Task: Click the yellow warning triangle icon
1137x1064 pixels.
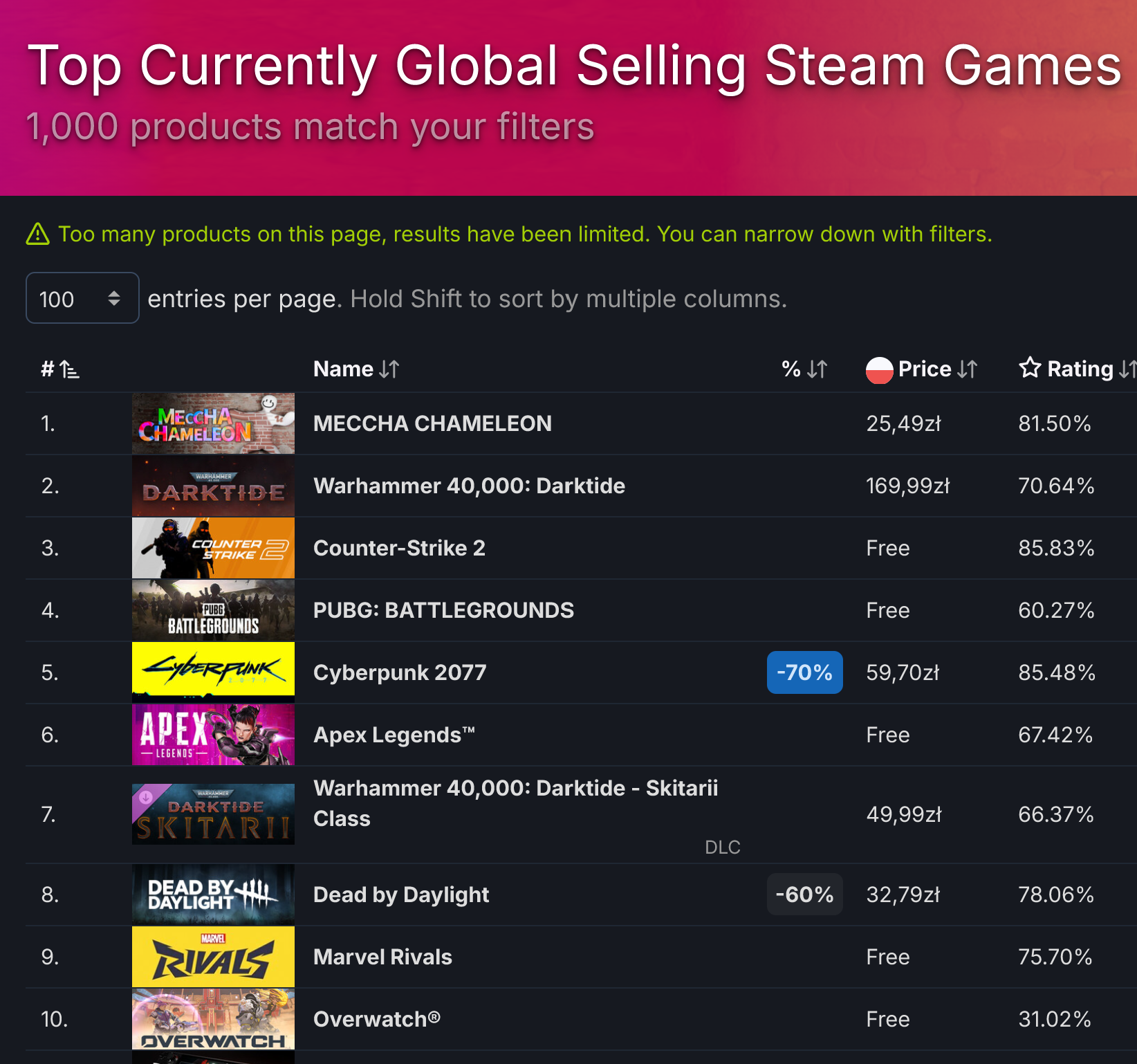Action: (38, 234)
